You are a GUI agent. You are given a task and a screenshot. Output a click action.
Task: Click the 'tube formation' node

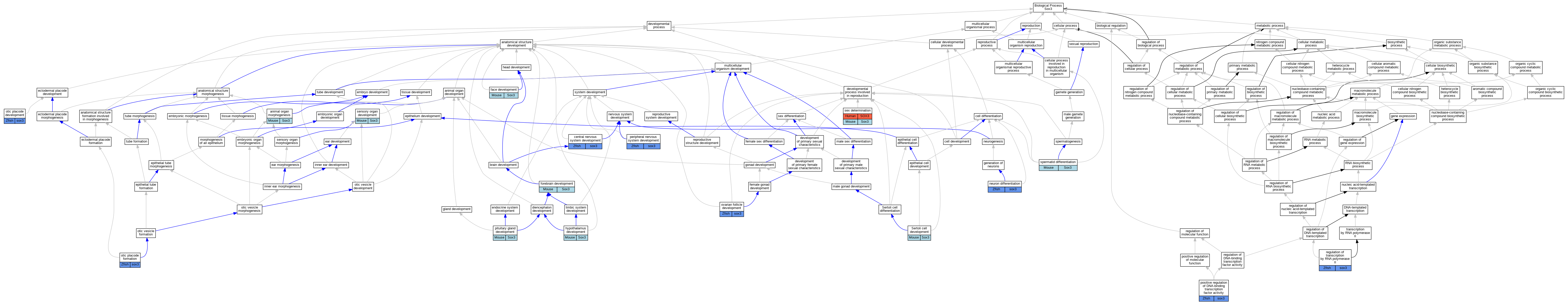136,141
